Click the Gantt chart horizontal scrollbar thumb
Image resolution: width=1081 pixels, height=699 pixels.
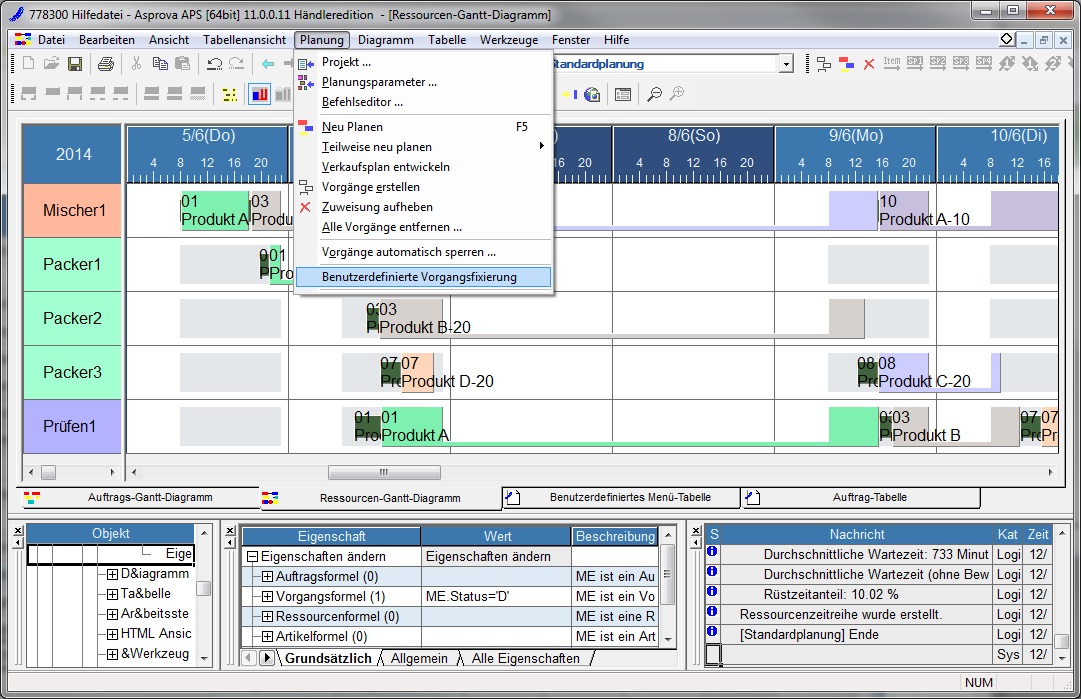tap(383, 472)
